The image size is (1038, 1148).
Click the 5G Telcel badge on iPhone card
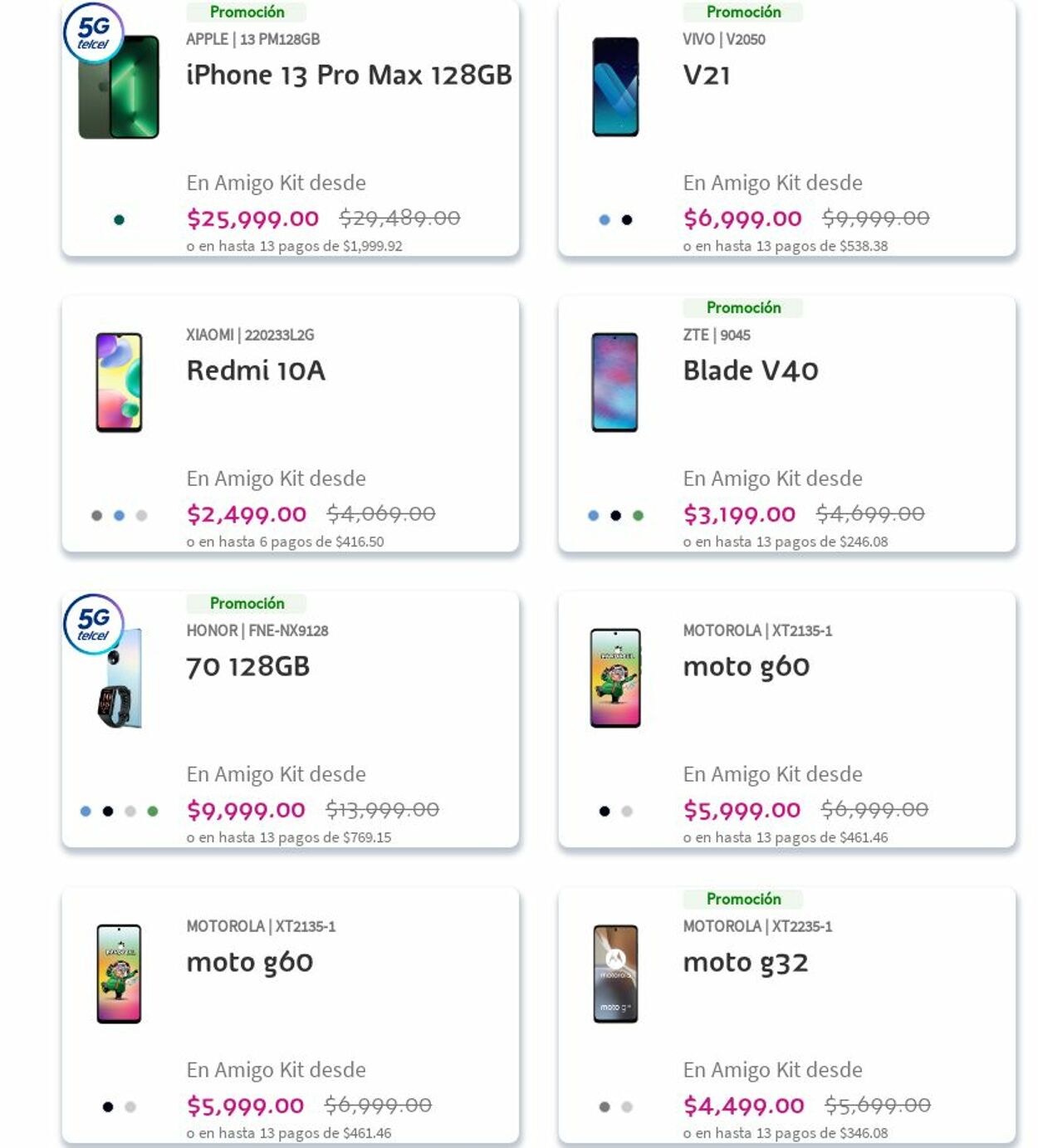pyautogui.click(x=93, y=34)
